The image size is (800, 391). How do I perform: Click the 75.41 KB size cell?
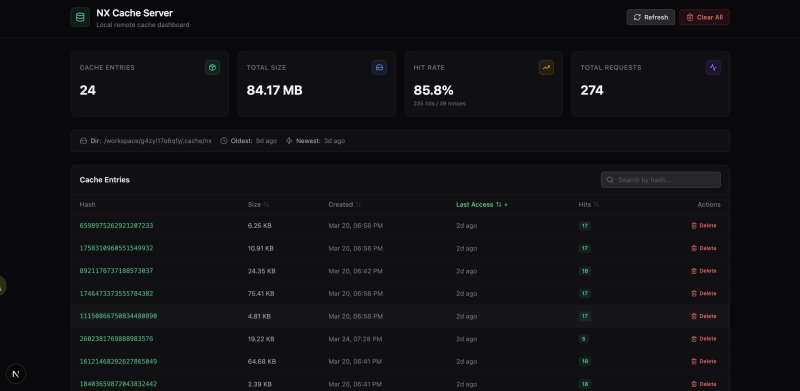(261, 294)
